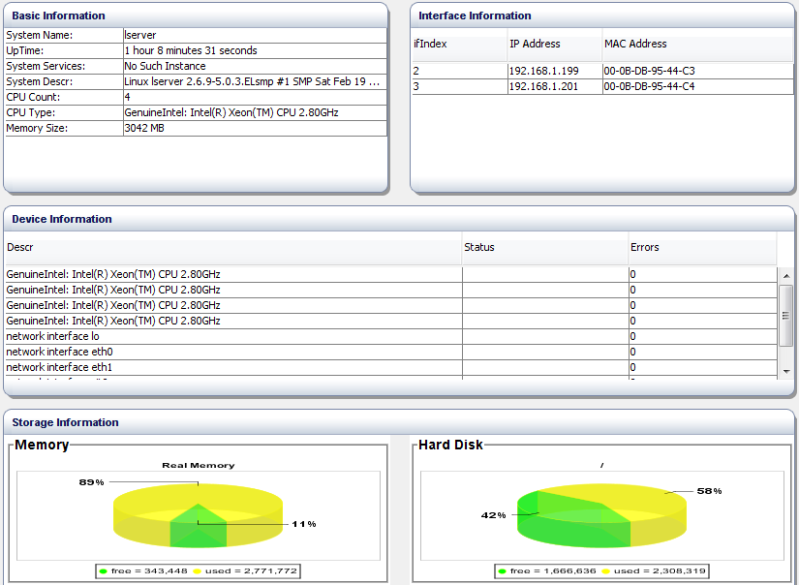The height and width of the screenshot is (585, 799).
Task: Click green free legend dot under Memory chart
Action: pyautogui.click(x=103, y=571)
